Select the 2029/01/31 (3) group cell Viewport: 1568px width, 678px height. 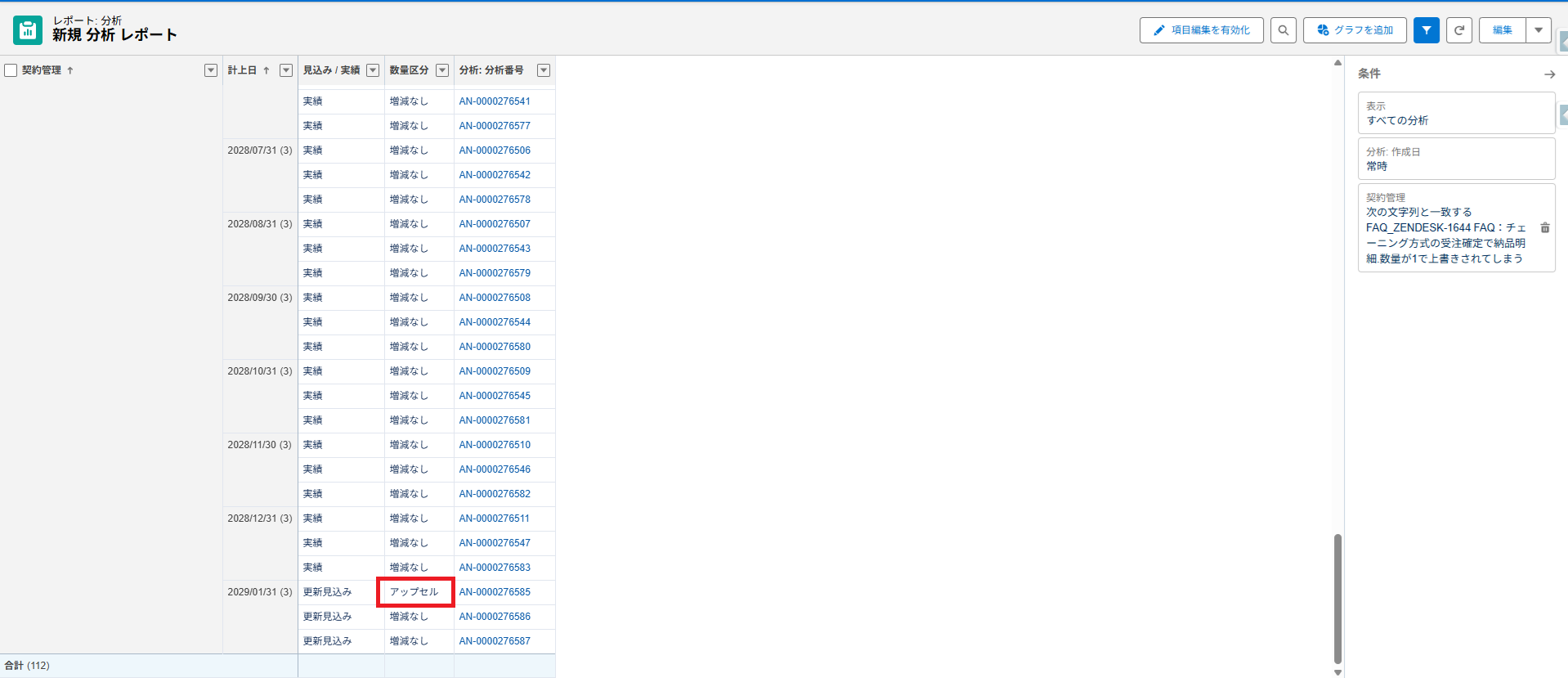(x=260, y=617)
